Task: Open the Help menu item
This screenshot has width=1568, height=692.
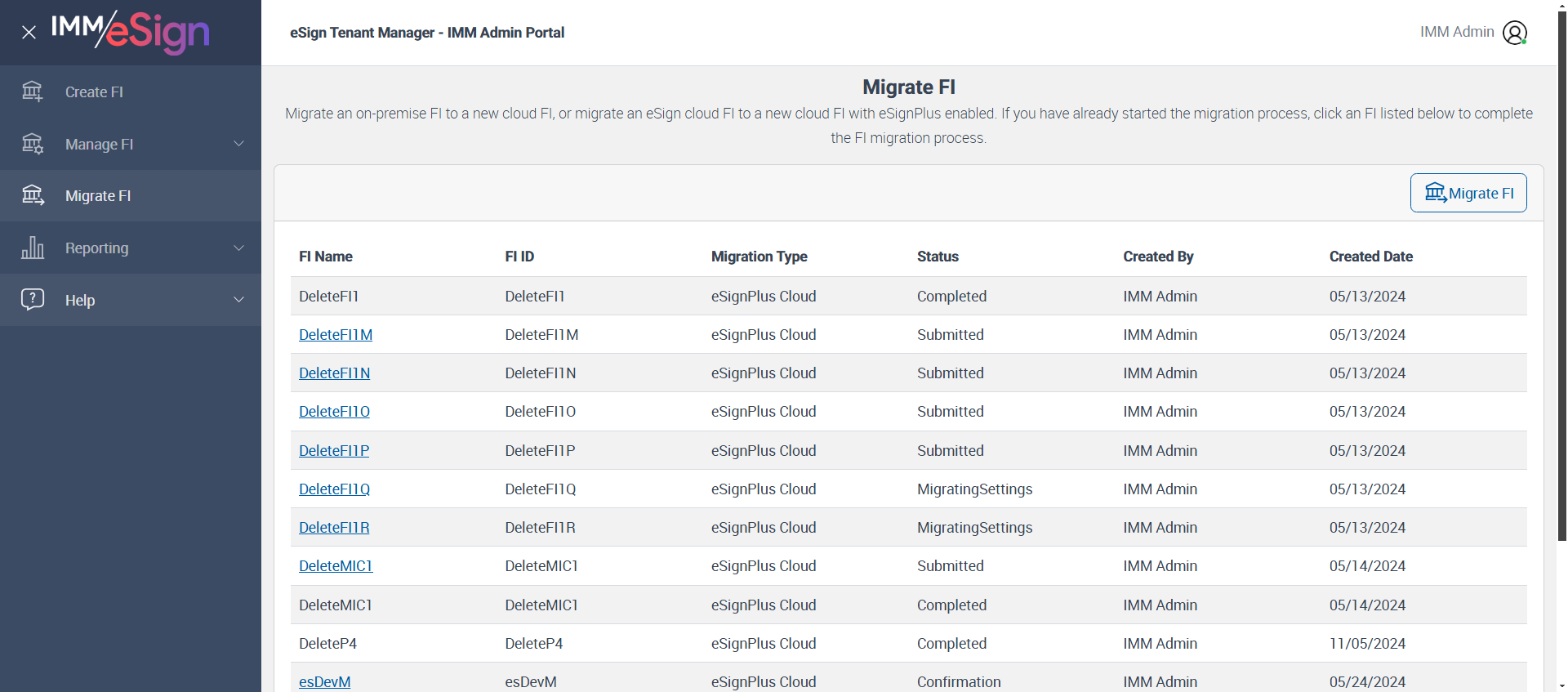Action: 131,300
